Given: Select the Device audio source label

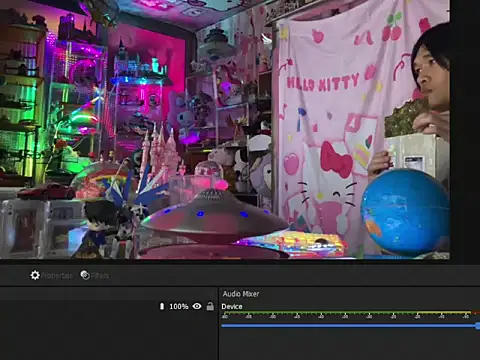Looking at the screenshot, I should [232, 307].
